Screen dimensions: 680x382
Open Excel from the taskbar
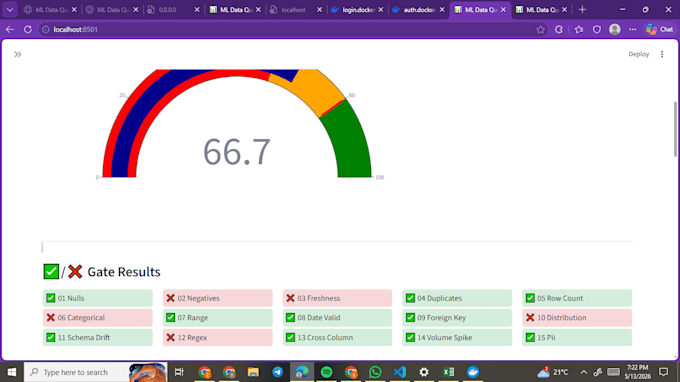[x=448, y=372]
